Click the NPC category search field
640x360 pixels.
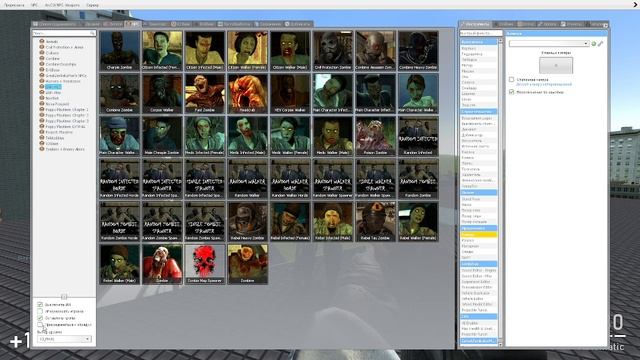pyautogui.click(x=64, y=33)
